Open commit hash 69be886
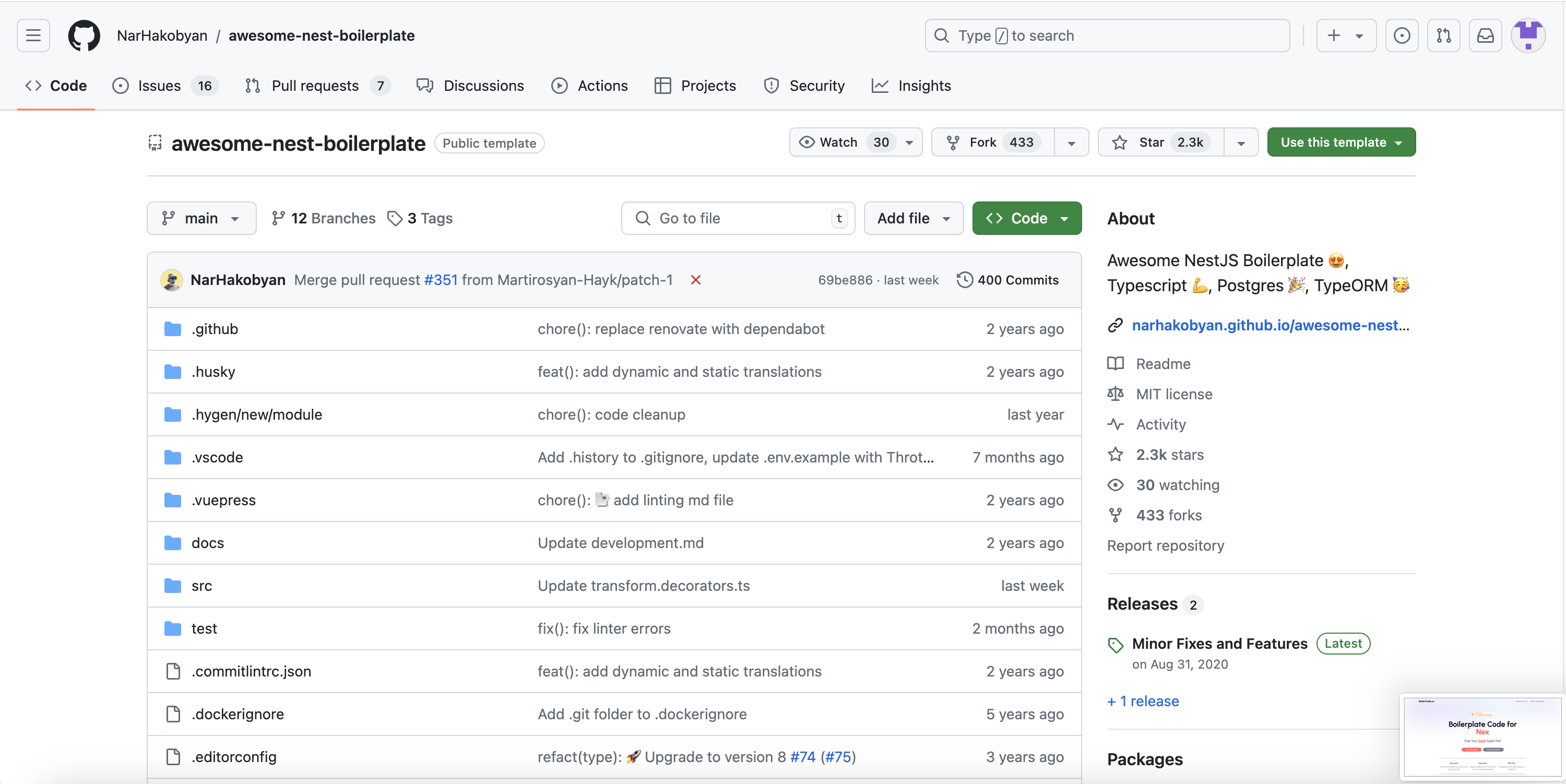Screen dimensions: 1566x784 click(845, 280)
